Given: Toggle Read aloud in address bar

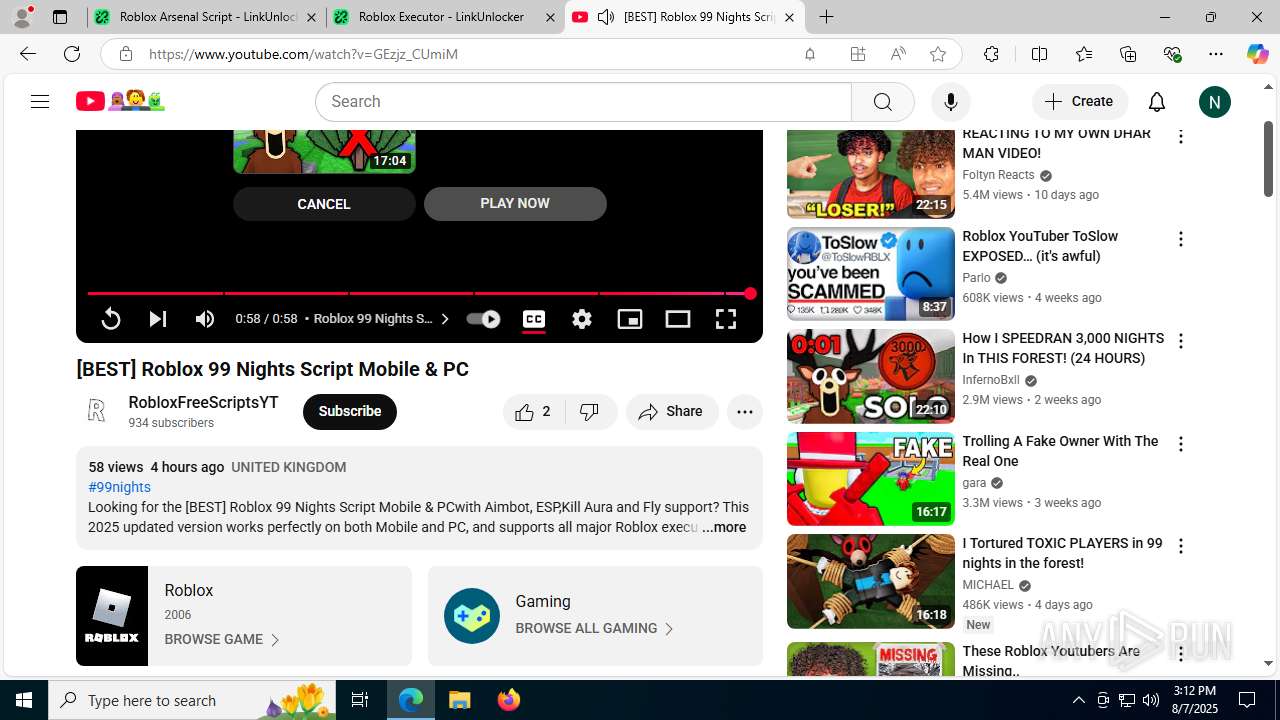Looking at the screenshot, I should [898, 54].
